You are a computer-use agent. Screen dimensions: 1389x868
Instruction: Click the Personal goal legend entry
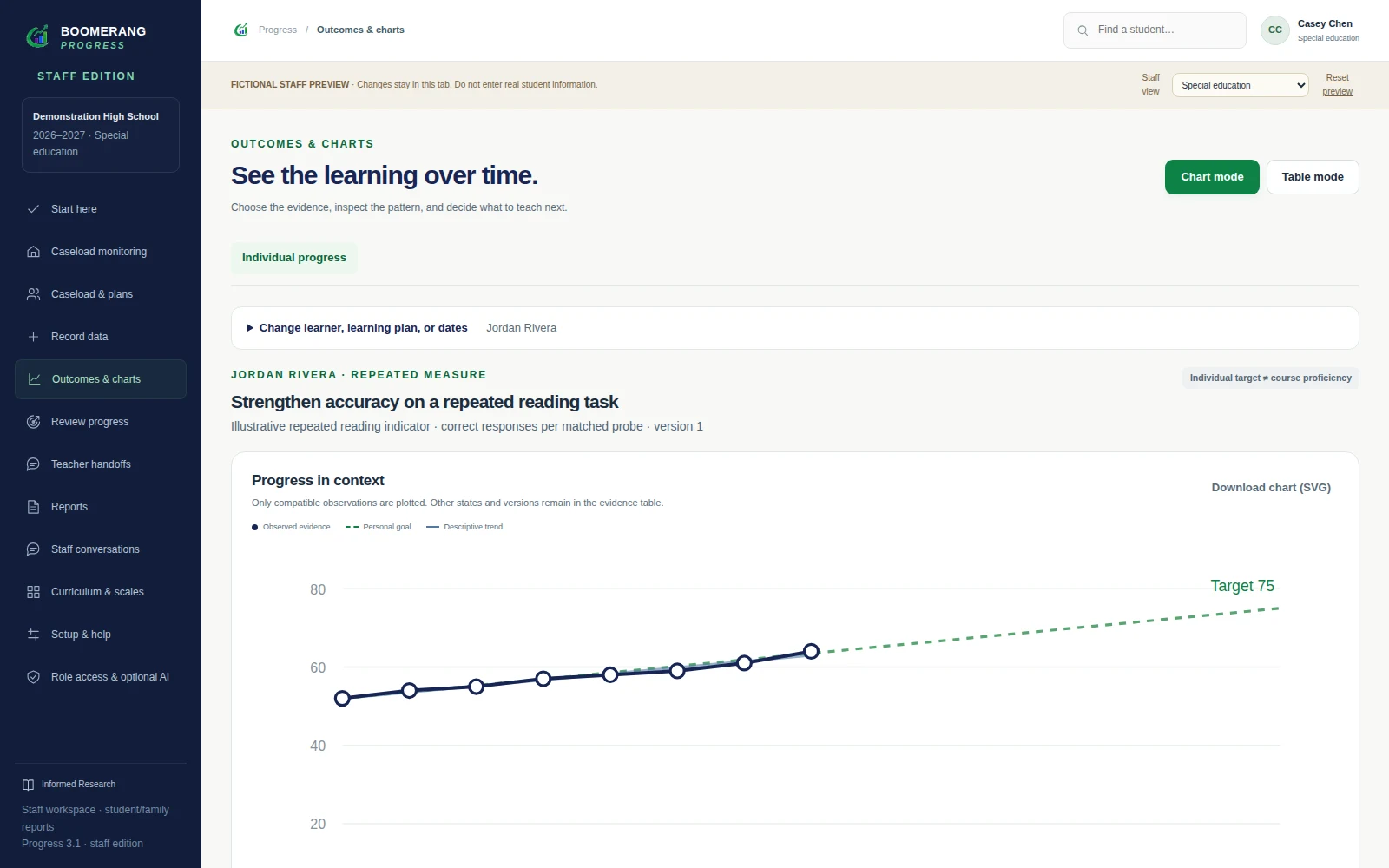(379, 527)
